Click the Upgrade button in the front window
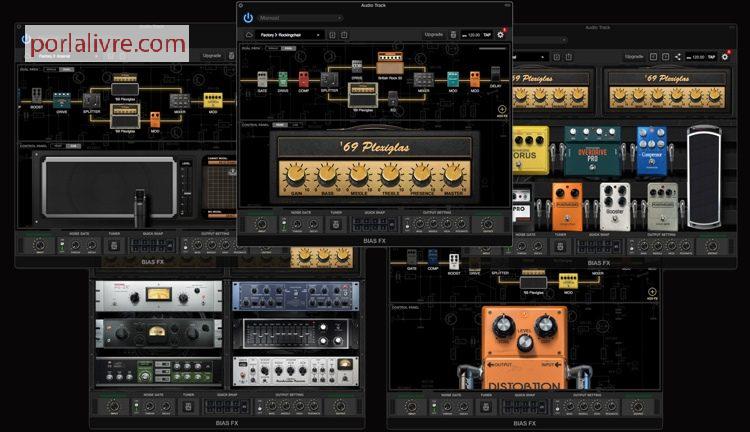The image size is (750, 432). tap(433, 34)
